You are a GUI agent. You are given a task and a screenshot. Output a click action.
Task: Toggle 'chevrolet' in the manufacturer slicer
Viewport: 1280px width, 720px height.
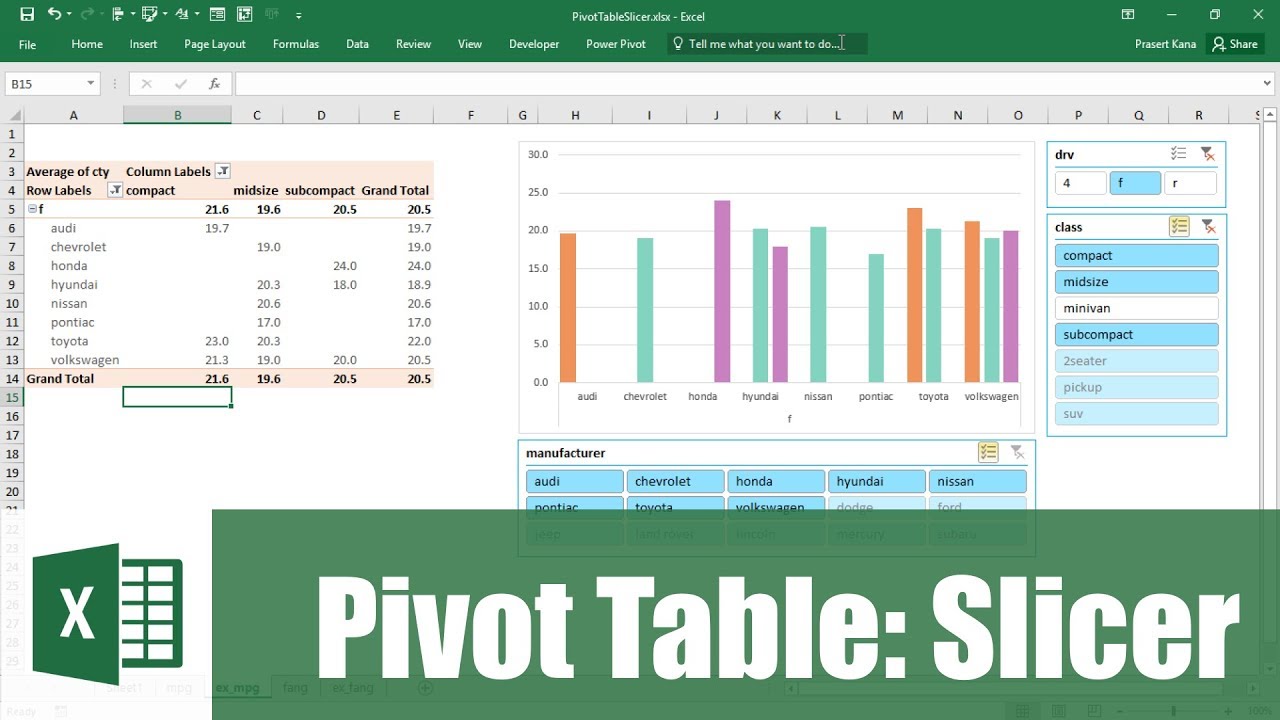click(x=676, y=482)
